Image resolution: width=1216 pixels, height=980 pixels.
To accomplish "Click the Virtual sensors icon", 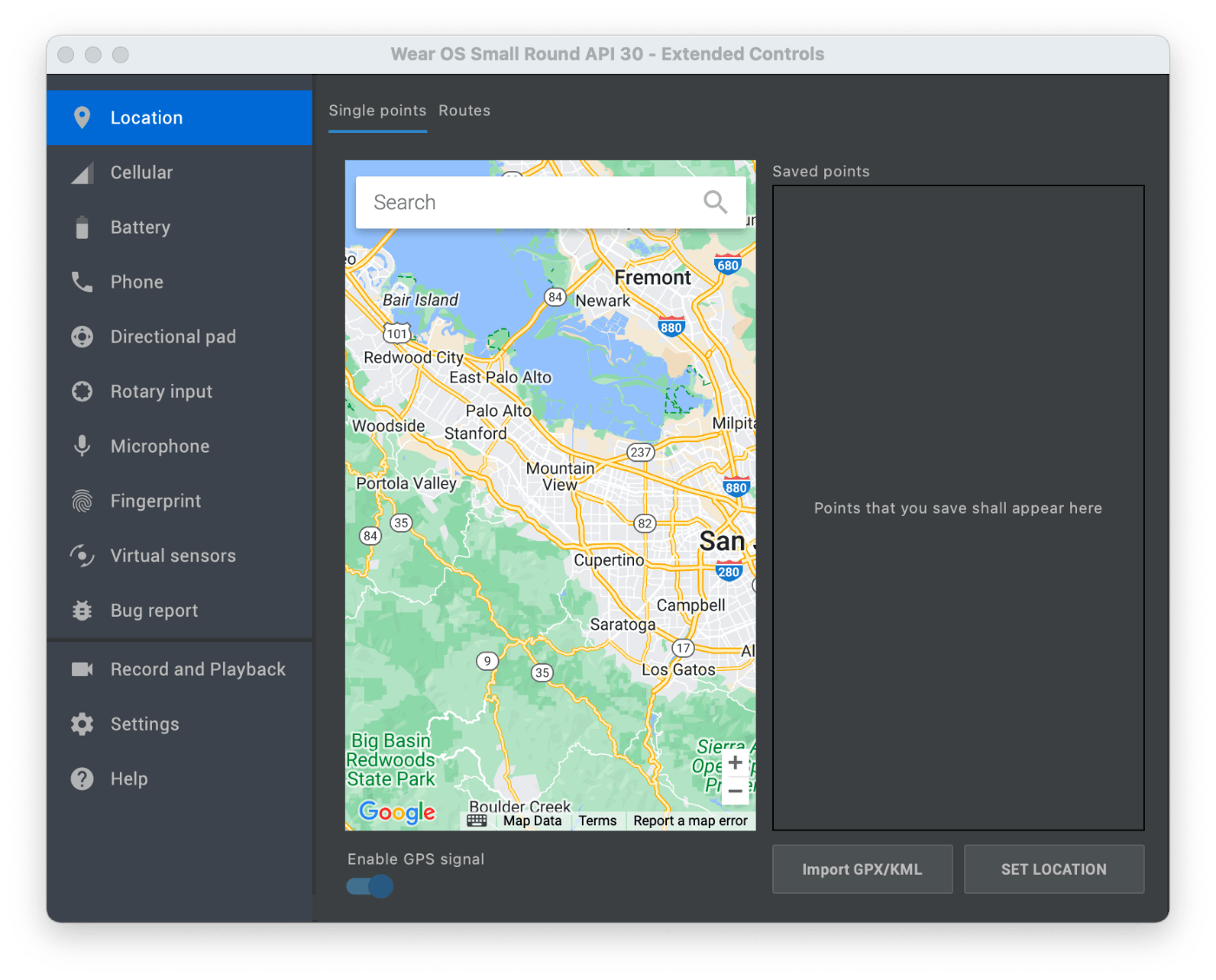I will click(82, 555).
